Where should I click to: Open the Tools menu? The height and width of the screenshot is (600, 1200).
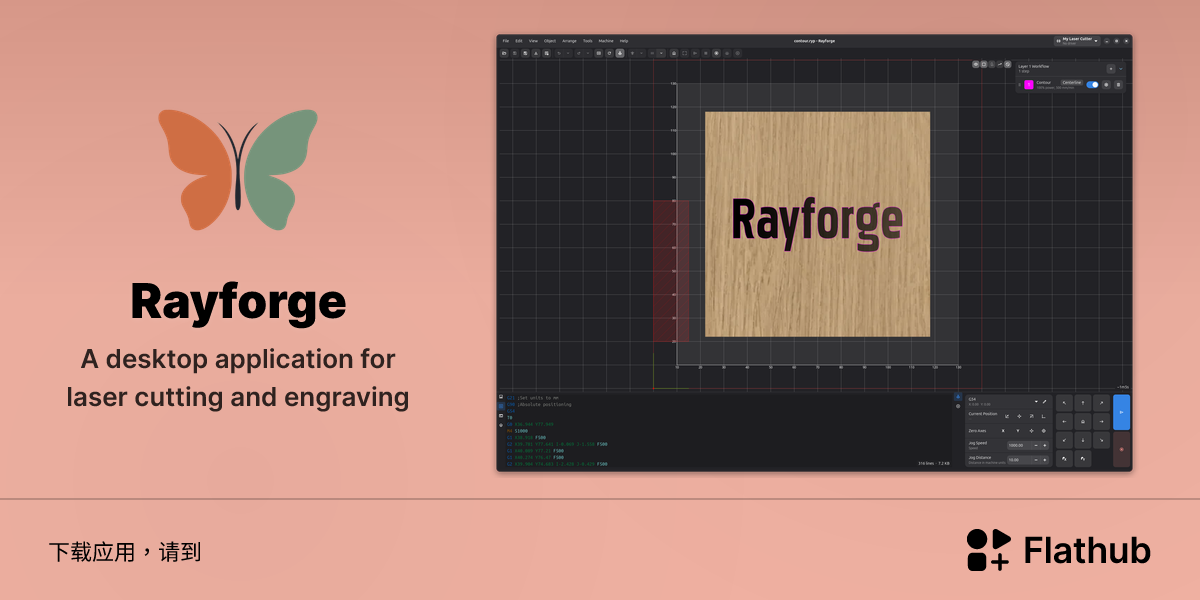[588, 41]
